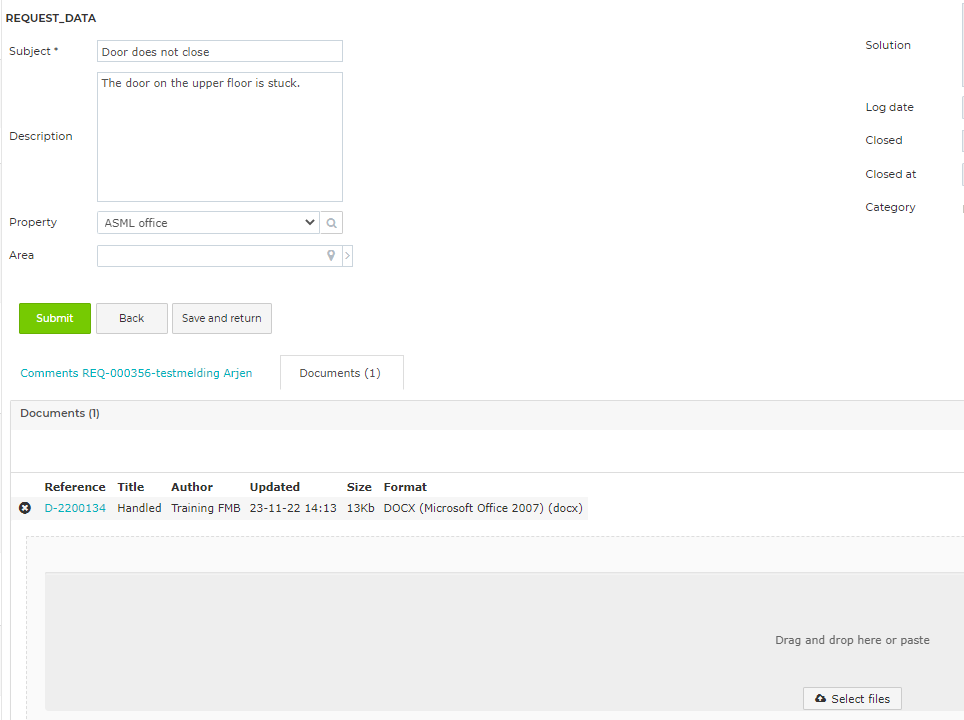Click the '13Kb' size cell

pyautogui.click(x=361, y=508)
